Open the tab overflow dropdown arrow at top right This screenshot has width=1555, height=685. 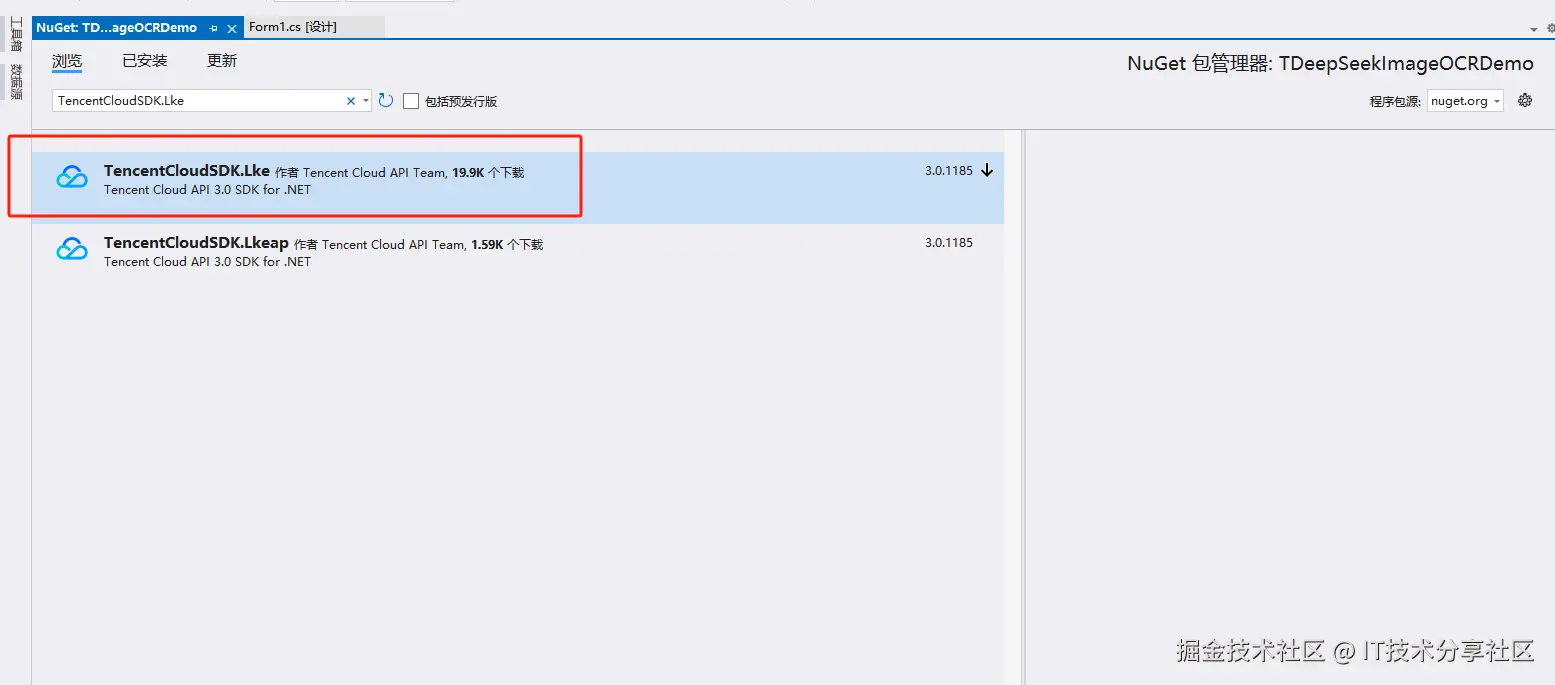click(1535, 30)
